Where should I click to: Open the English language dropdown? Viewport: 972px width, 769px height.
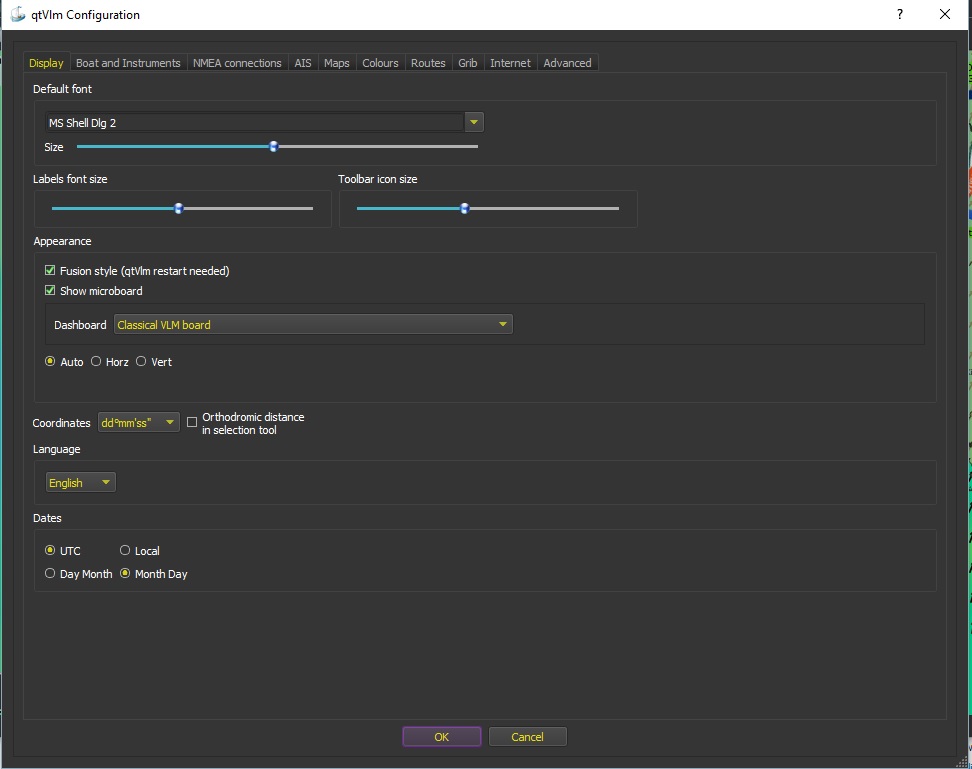tap(81, 482)
